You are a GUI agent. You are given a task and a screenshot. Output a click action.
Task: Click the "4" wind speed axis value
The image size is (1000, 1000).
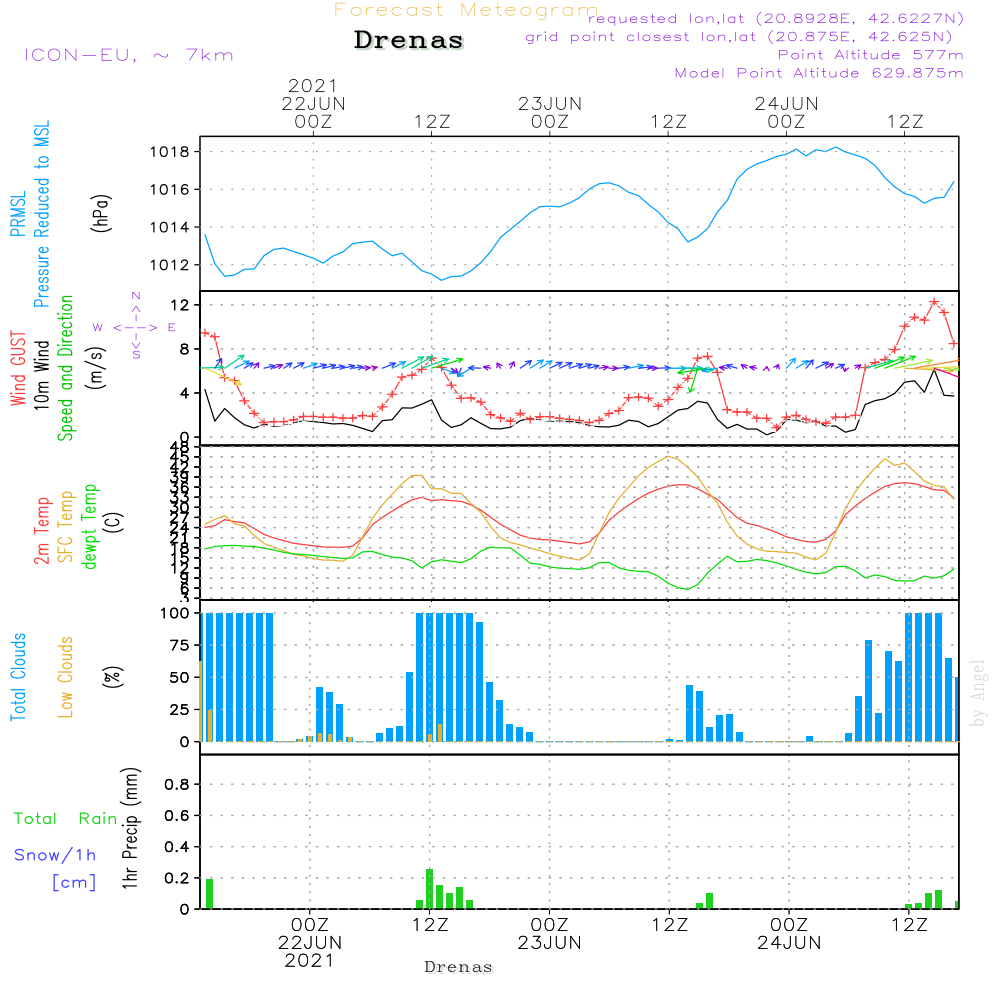coord(185,393)
